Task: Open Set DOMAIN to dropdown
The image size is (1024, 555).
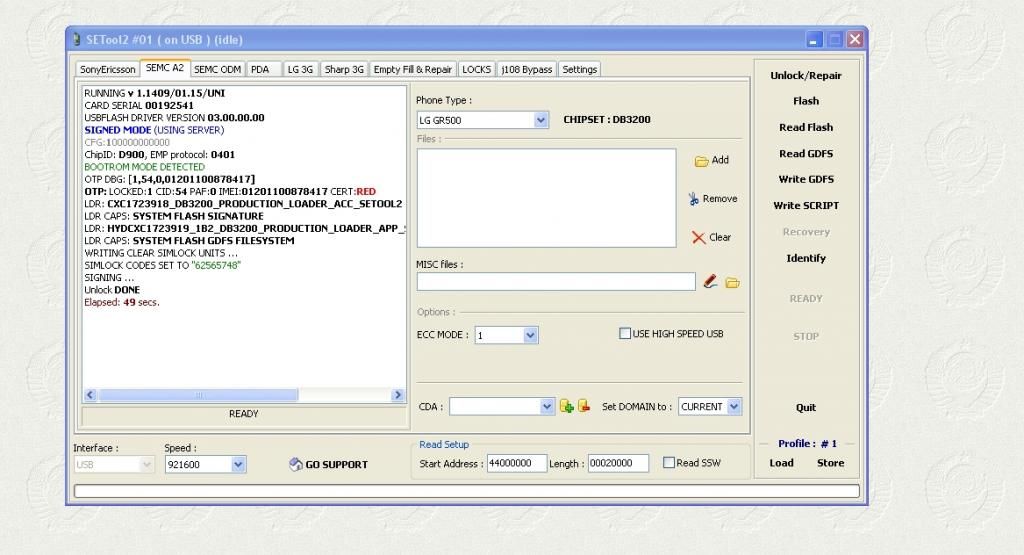Action: click(734, 406)
